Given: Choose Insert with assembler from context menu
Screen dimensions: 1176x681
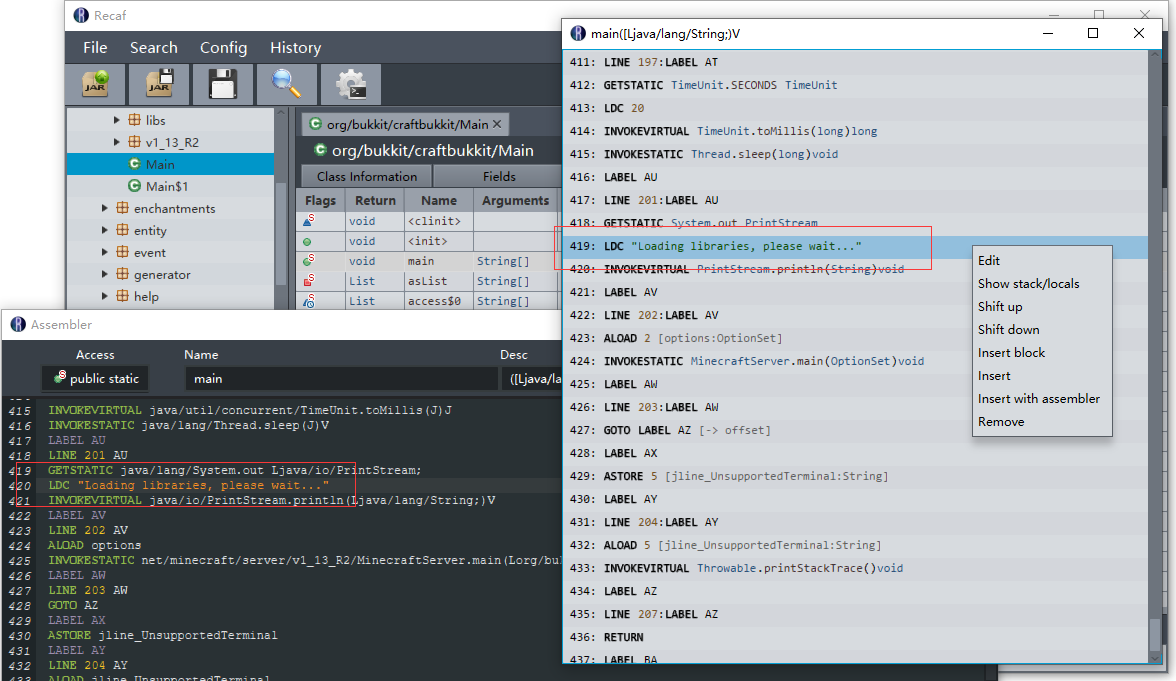Looking at the screenshot, I should (1039, 398).
